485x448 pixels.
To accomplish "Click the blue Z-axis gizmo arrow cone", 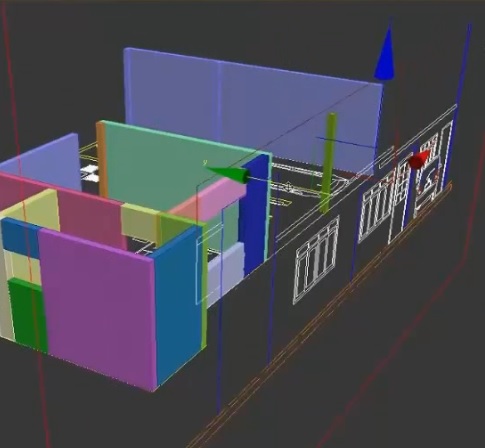I will (x=384, y=55).
